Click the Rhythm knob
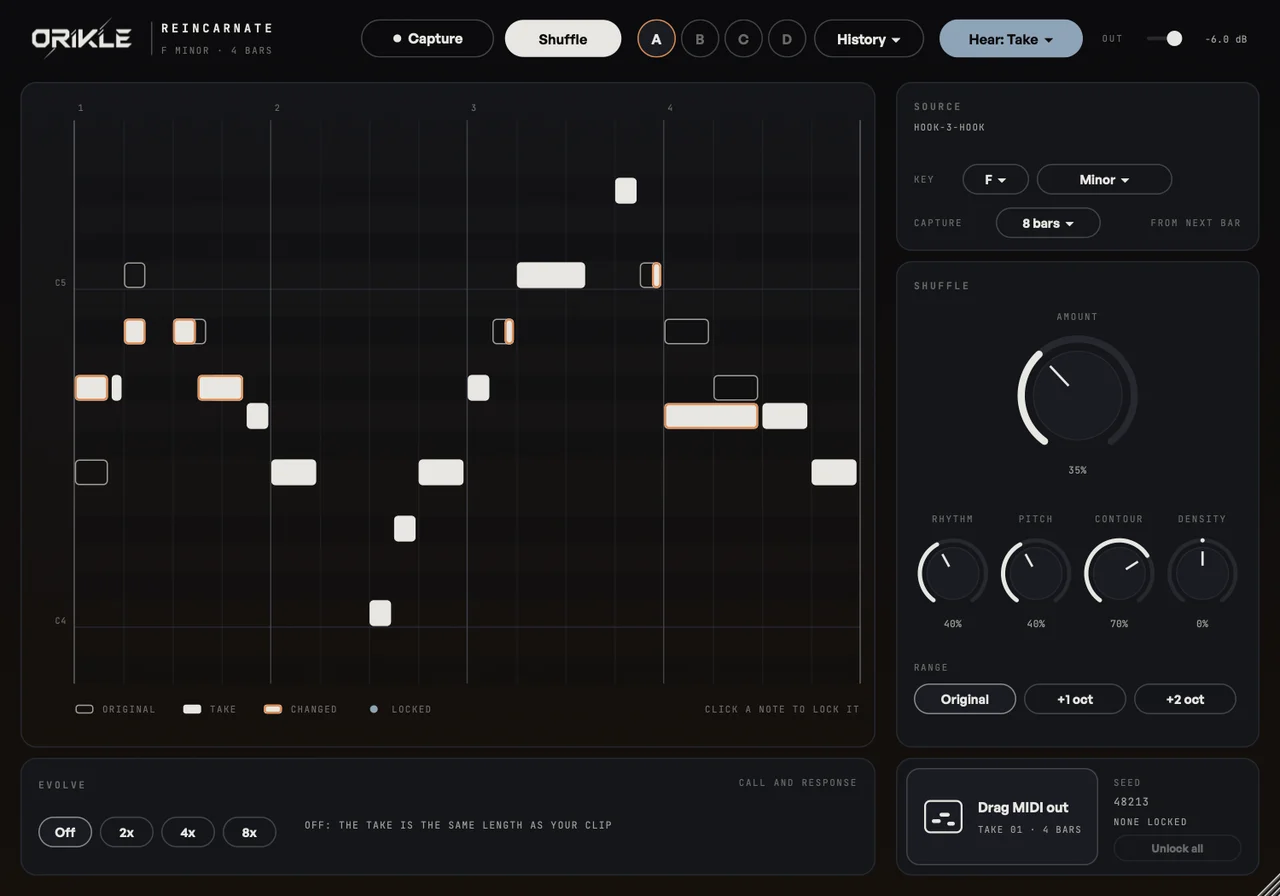This screenshot has height=896, width=1280. (x=953, y=573)
